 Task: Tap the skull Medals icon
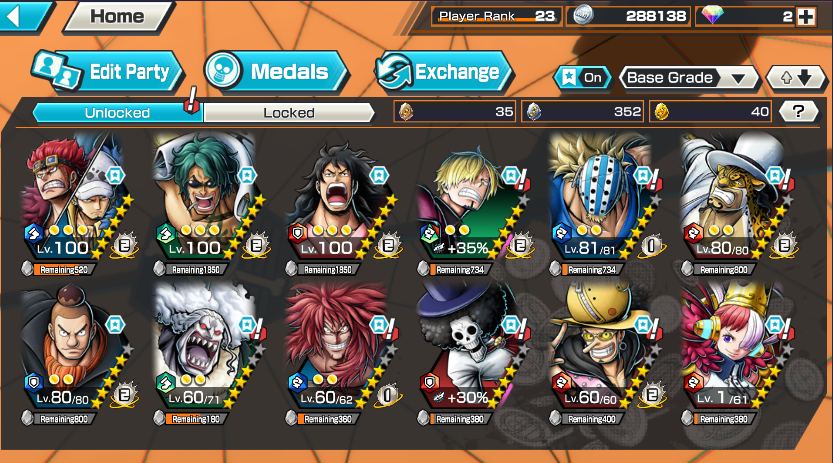[x=224, y=71]
